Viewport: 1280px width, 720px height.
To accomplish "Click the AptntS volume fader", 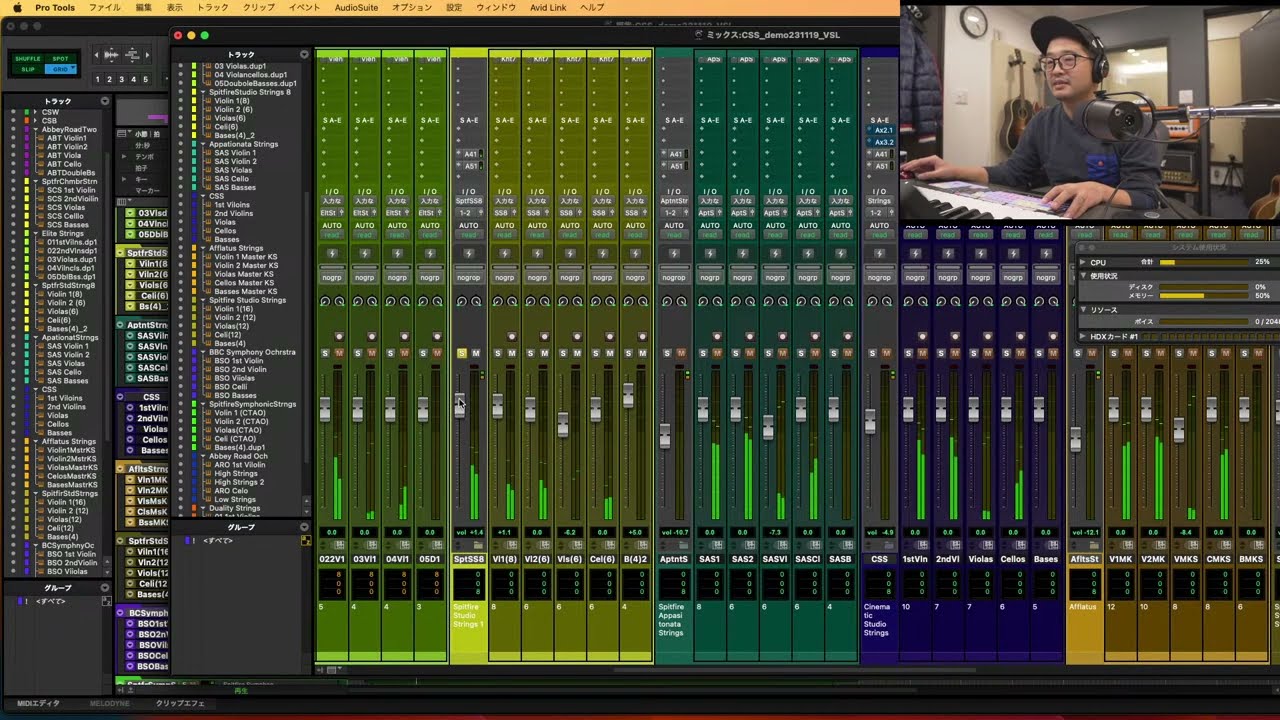I will coord(665,435).
